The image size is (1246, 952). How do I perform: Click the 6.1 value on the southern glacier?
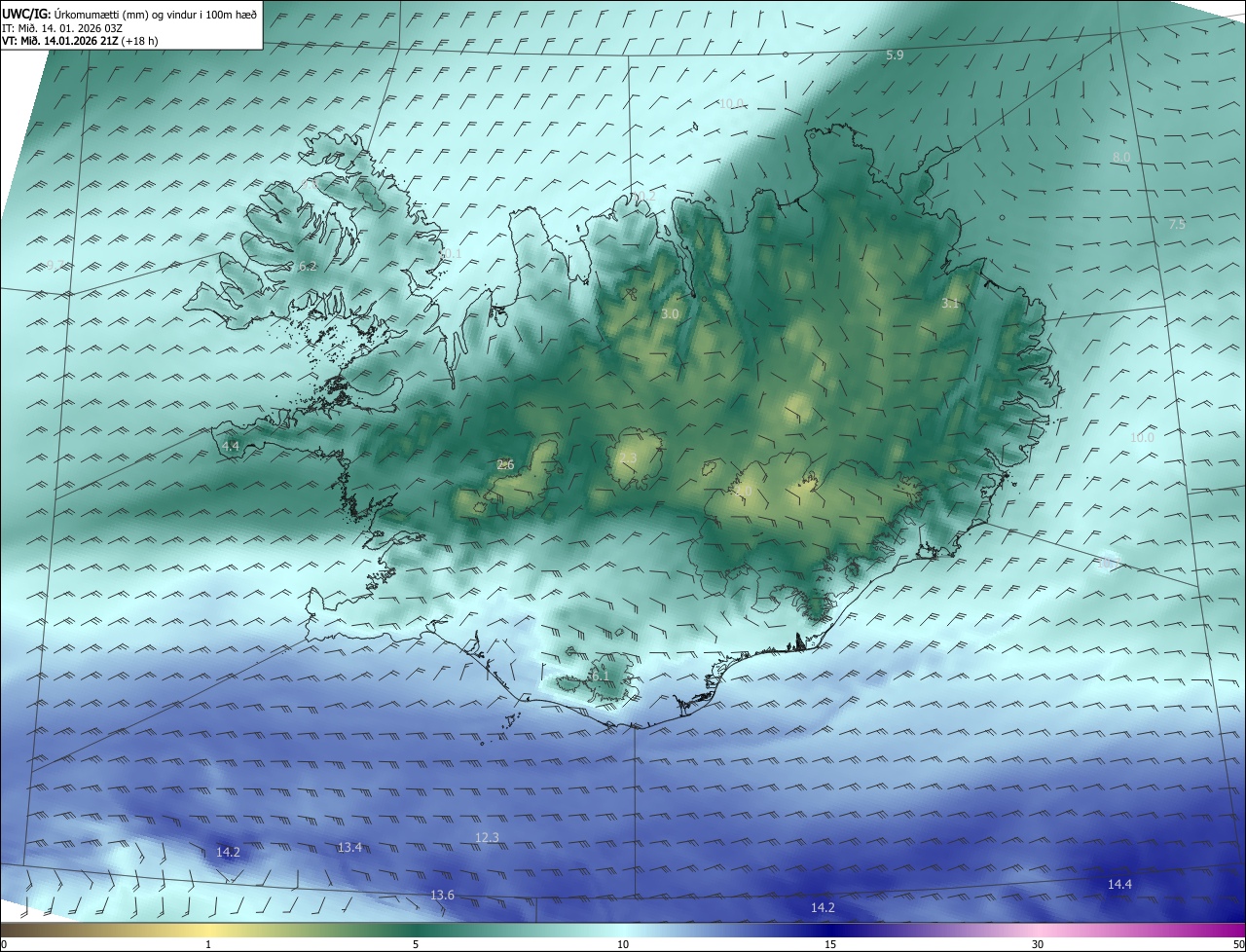click(x=599, y=676)
